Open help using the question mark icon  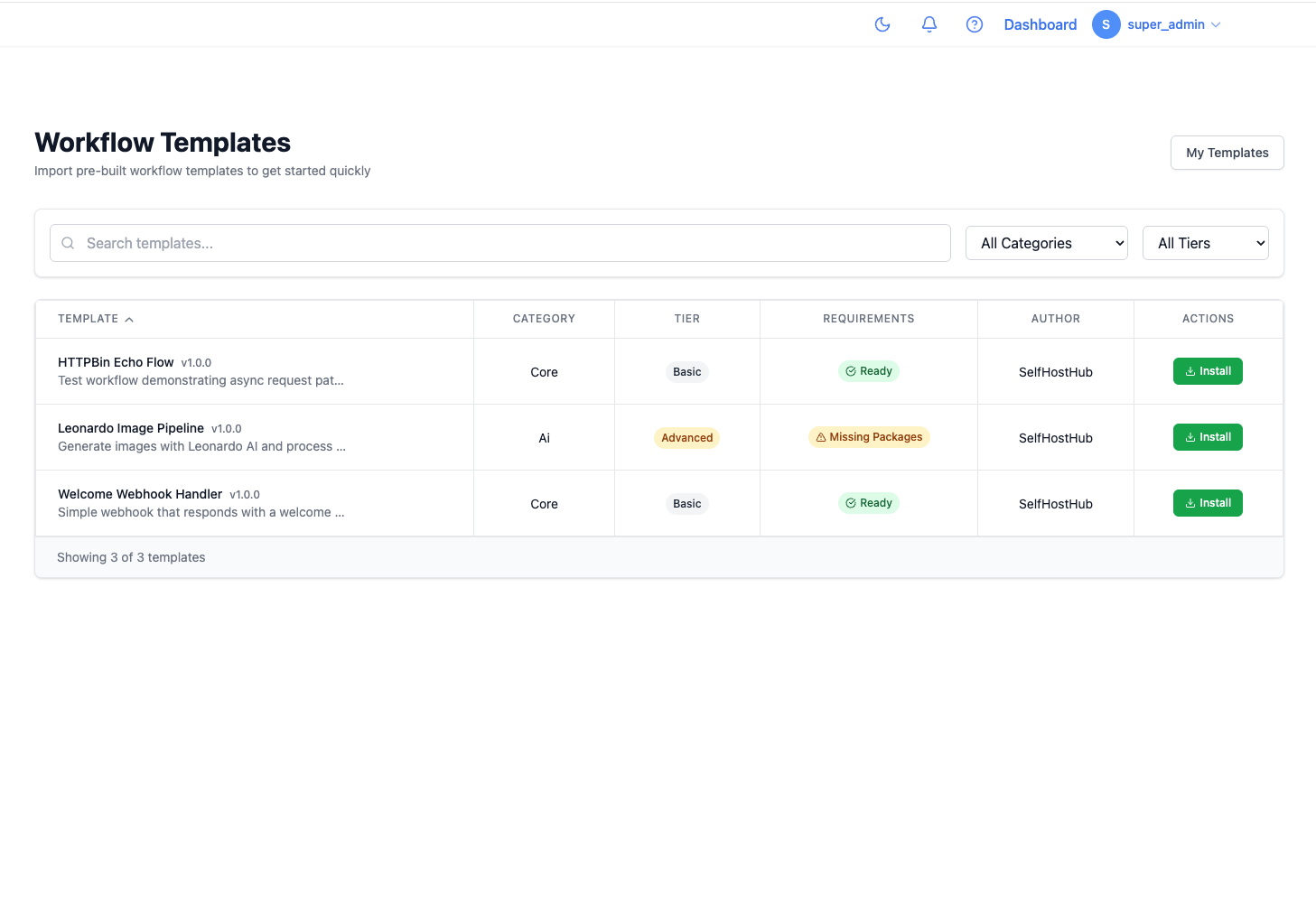pos(974,24)
